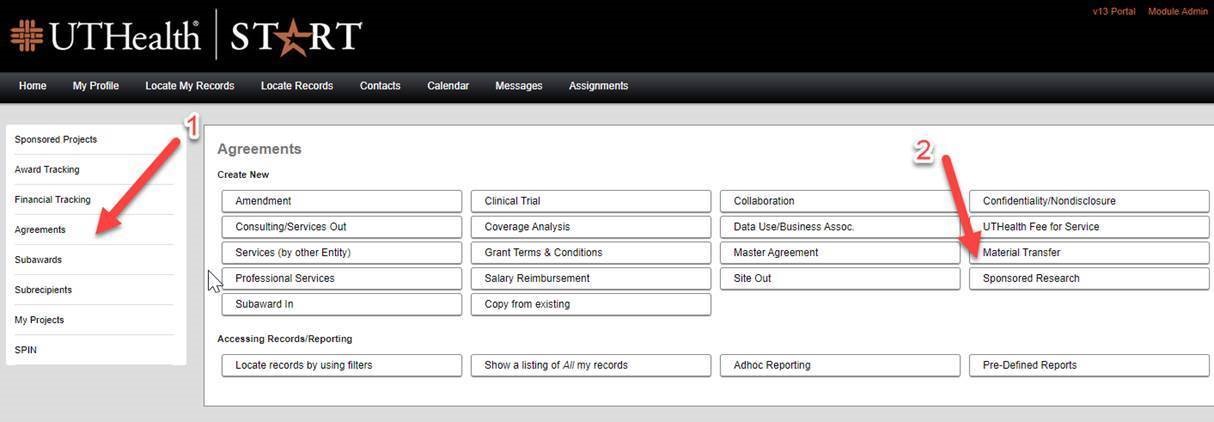Open the Calendar menu item

[x=448, y=86]
